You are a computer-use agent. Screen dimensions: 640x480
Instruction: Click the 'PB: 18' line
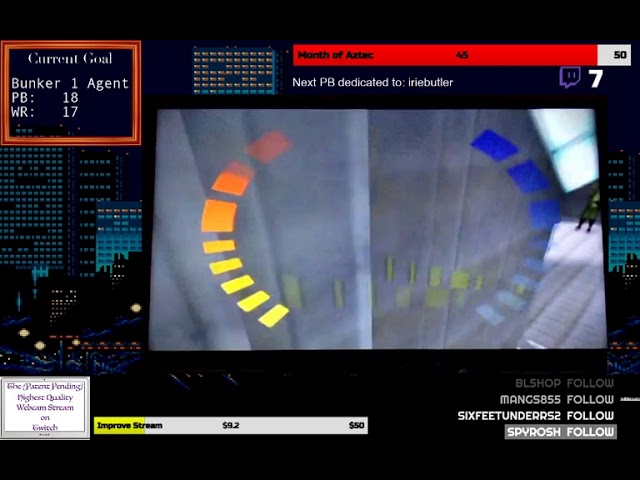tap(45, 98)
